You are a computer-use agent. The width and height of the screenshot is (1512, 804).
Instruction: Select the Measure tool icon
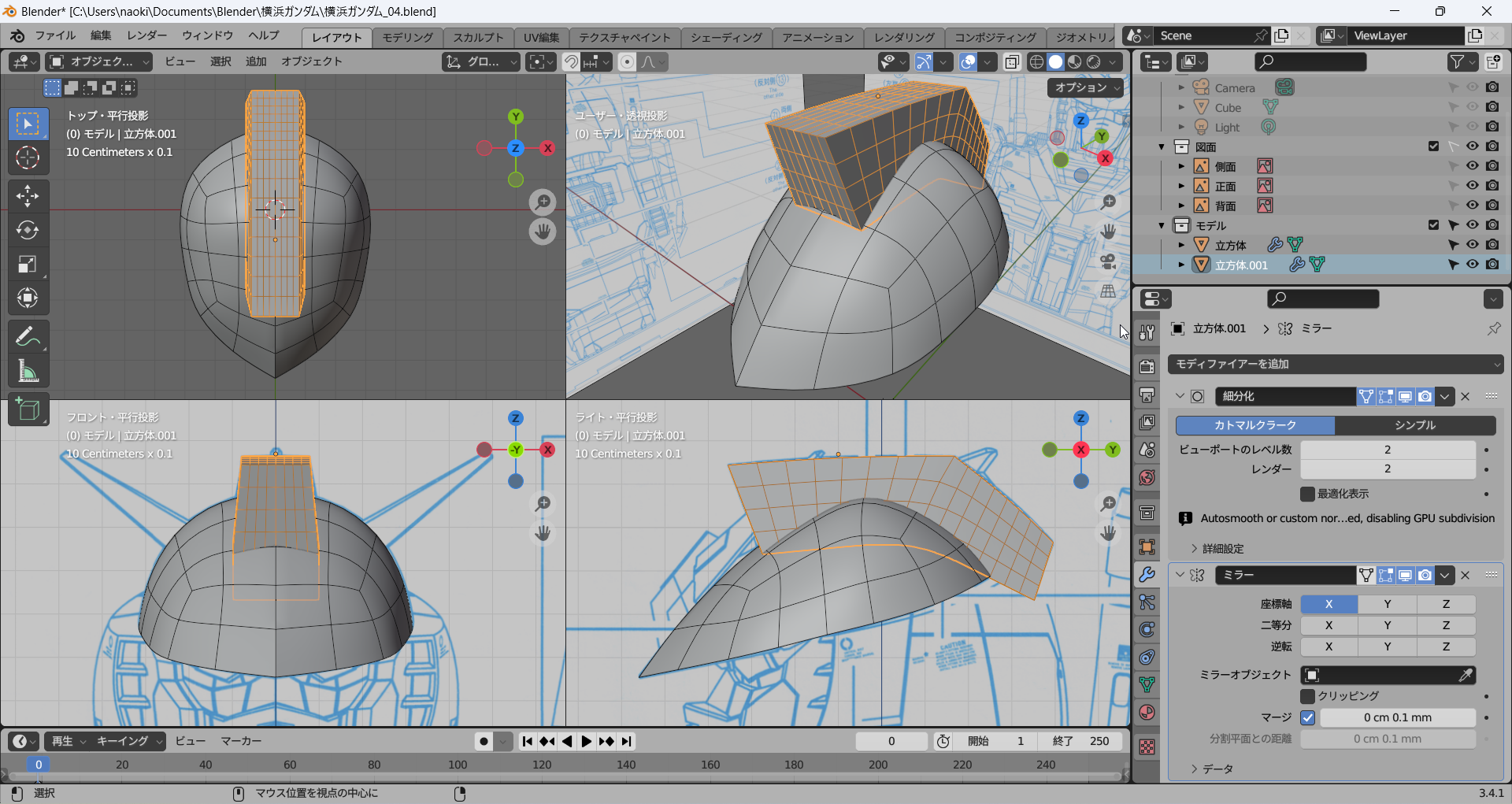(x=28, y=372)
